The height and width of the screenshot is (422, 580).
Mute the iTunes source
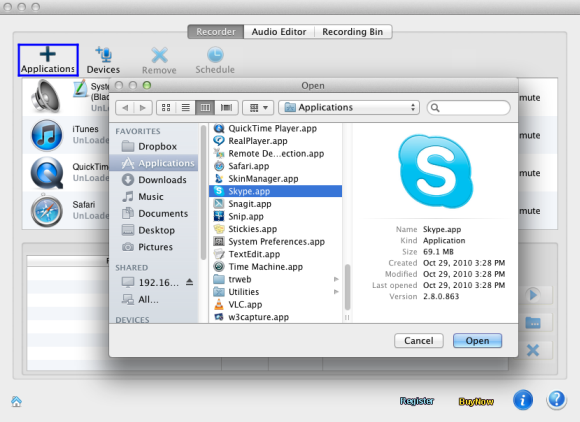tap(530, 135)
